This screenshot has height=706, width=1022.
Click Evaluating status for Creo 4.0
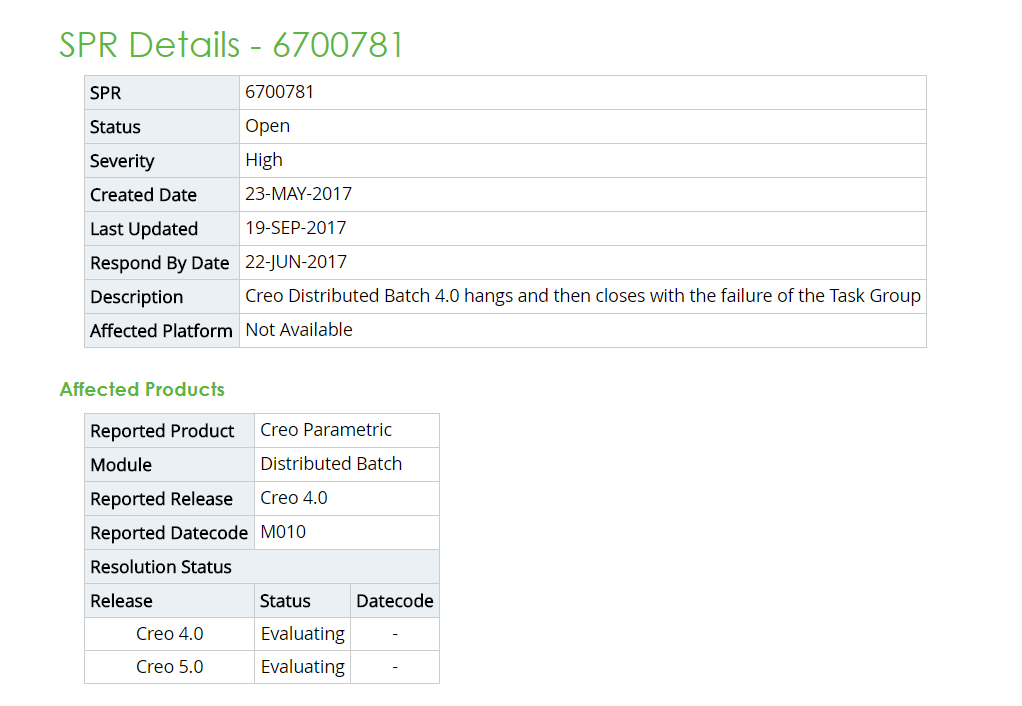click(302, 634)
